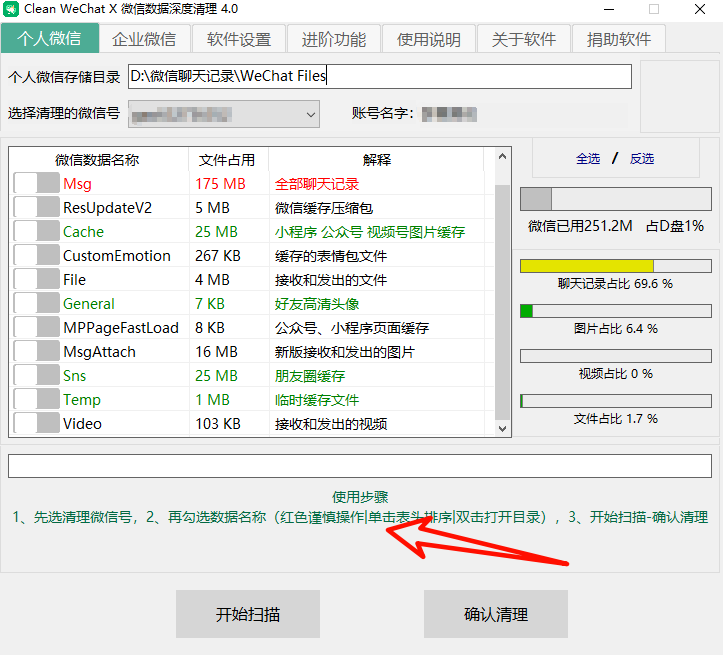Go to the 进阶功能 tab
This screenshot has height=655, width=723.
click(334, 39)
